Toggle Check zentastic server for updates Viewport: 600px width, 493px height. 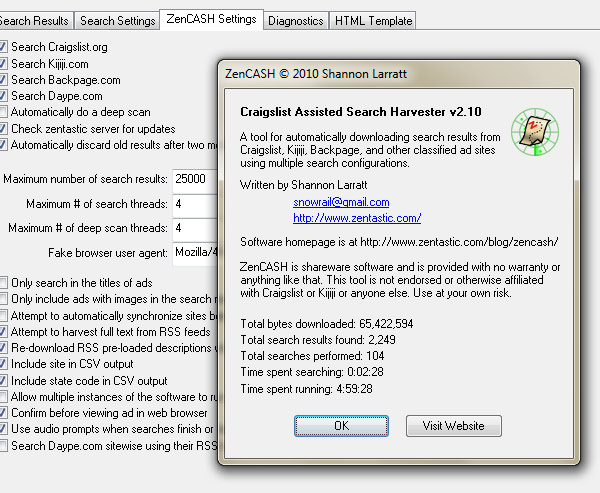pyautogui.click(x=3, y=129)
